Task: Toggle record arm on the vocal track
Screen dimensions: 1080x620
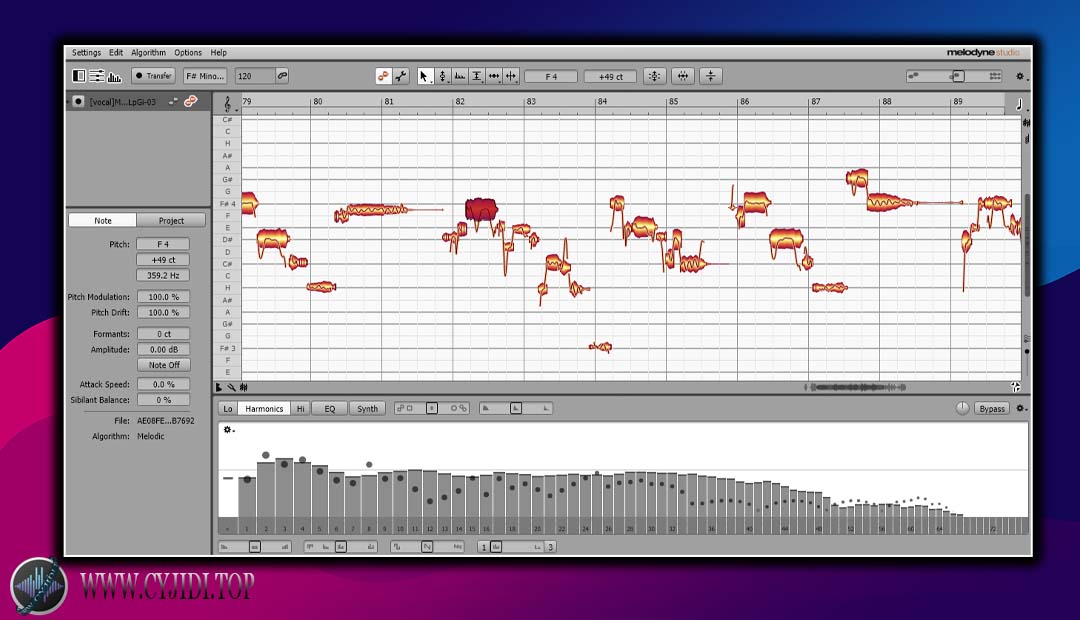Action: tap(78, 101)
